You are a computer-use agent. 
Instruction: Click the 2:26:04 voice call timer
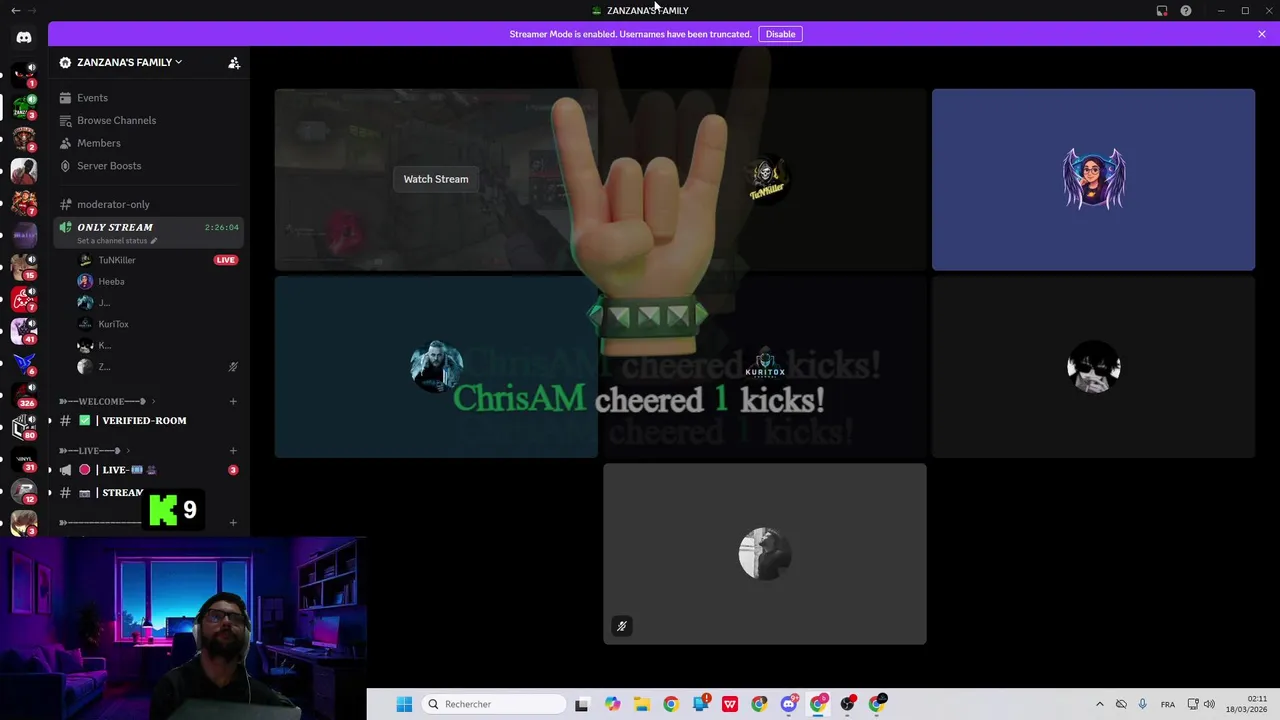(222, 227)
